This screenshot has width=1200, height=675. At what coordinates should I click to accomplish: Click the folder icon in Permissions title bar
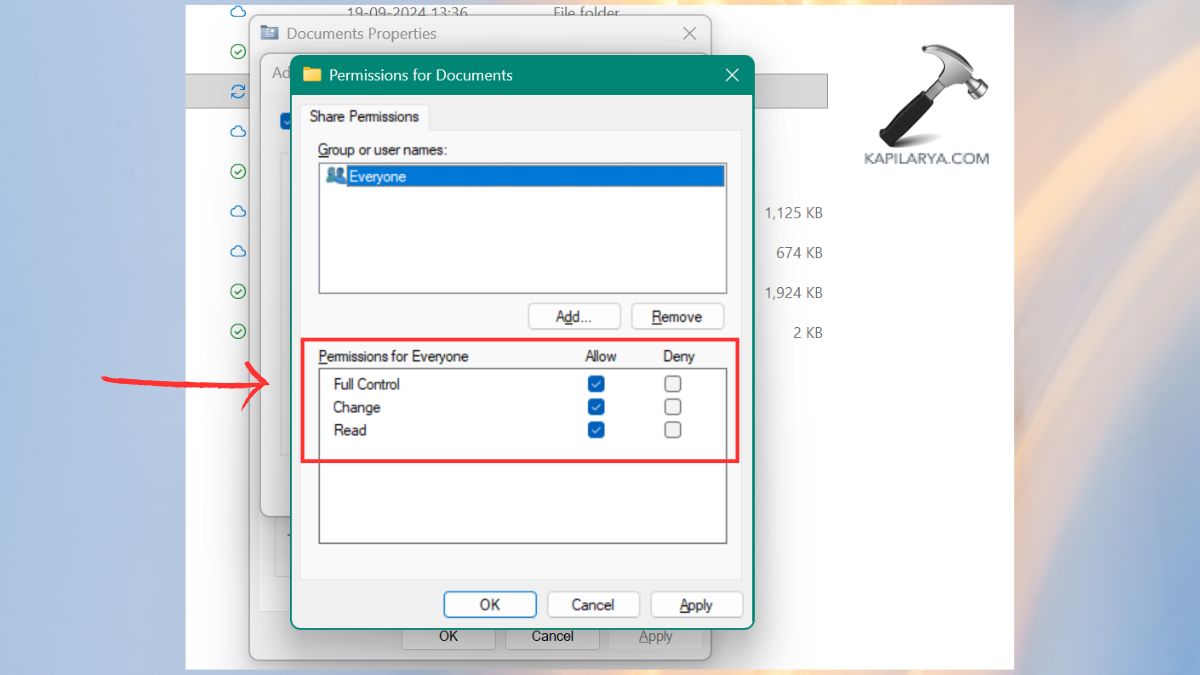[312, 75]
